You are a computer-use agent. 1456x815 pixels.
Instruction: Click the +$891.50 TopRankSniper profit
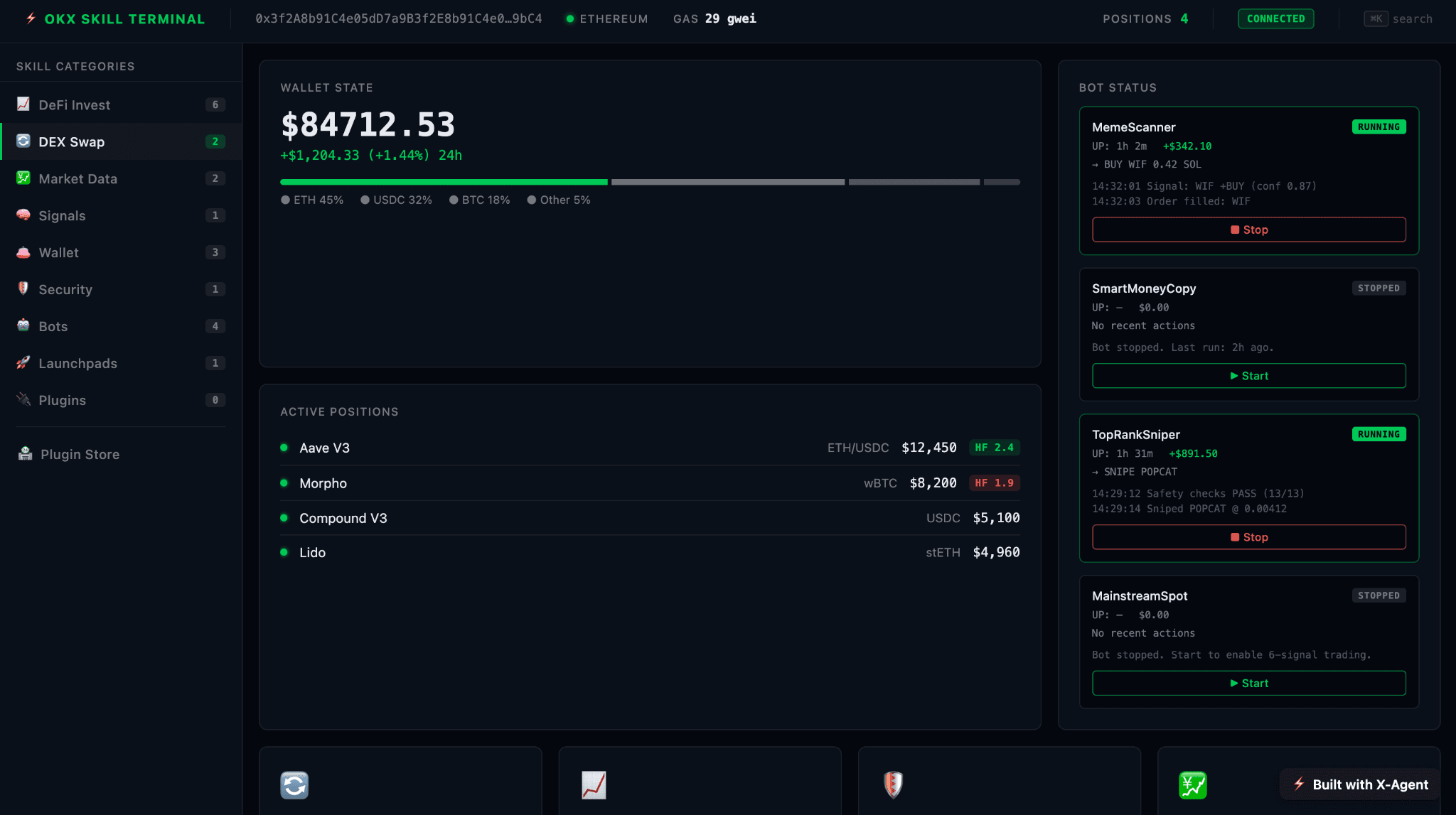coord(1193,453)
